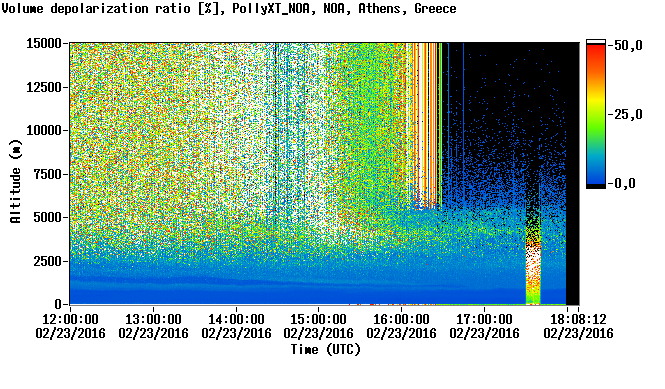Click the 12500 altitude tick label
The image size is (665, 389).
44,87
